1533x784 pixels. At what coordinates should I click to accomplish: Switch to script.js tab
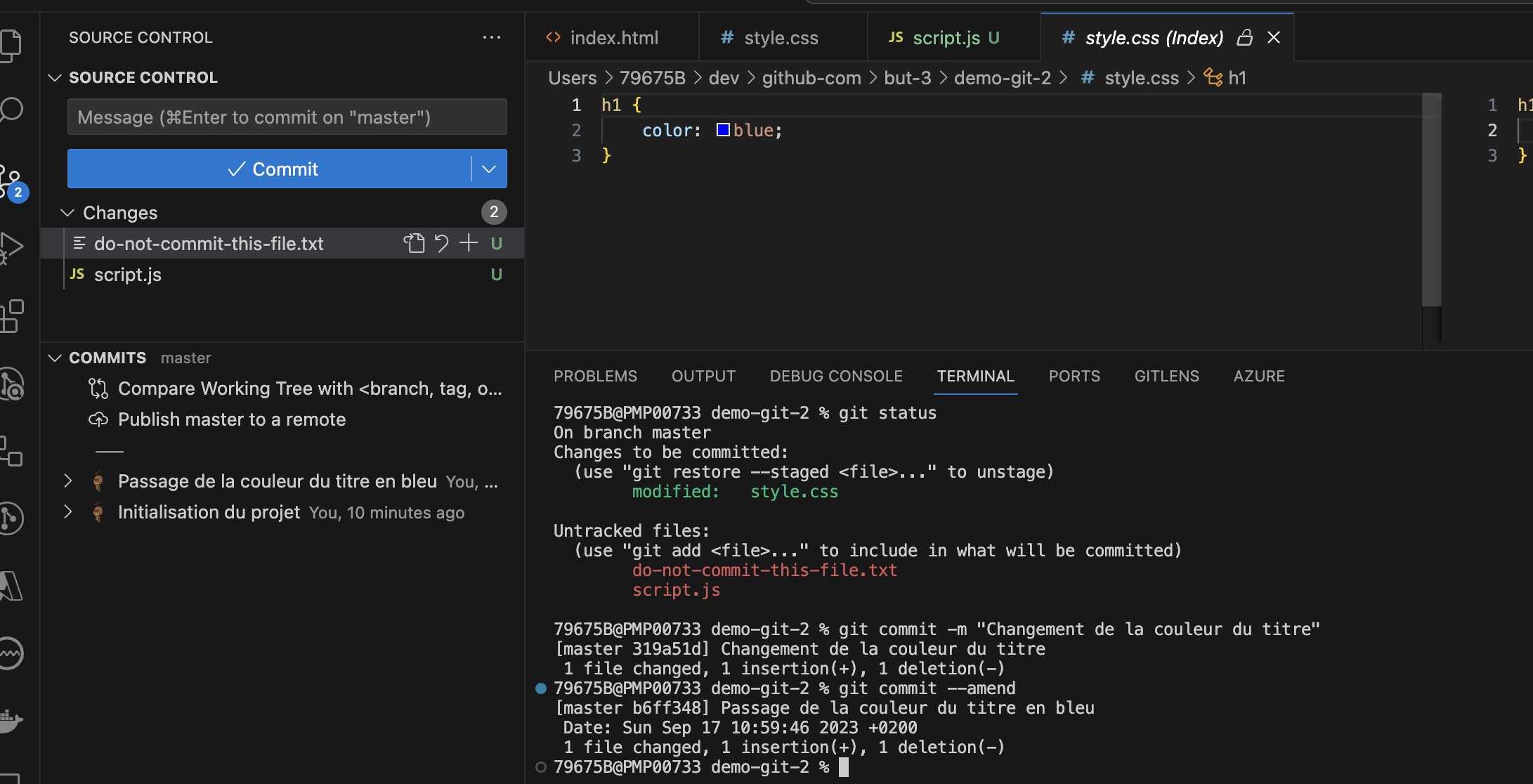point(953,37)
